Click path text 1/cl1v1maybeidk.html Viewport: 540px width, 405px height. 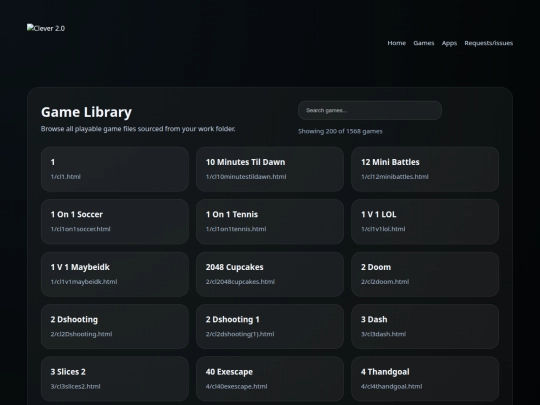tap(84, 282)
